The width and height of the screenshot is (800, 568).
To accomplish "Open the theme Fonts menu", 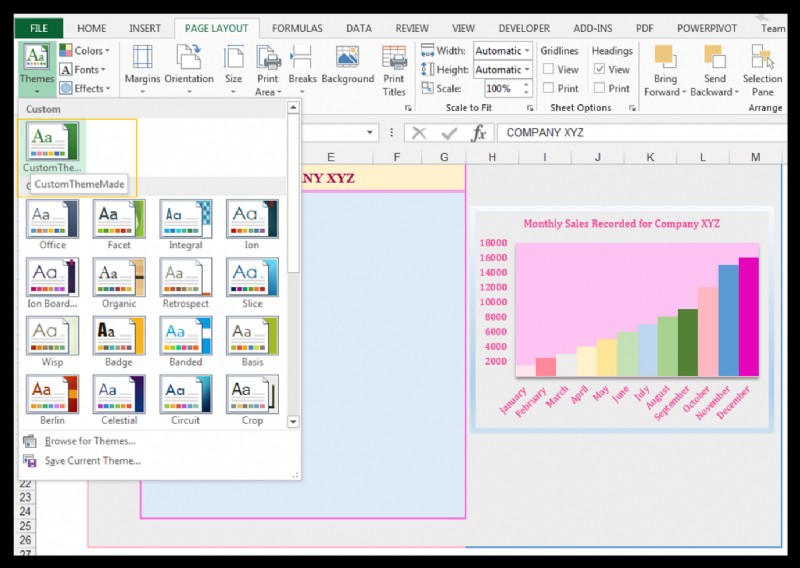I will click(82, 69).
